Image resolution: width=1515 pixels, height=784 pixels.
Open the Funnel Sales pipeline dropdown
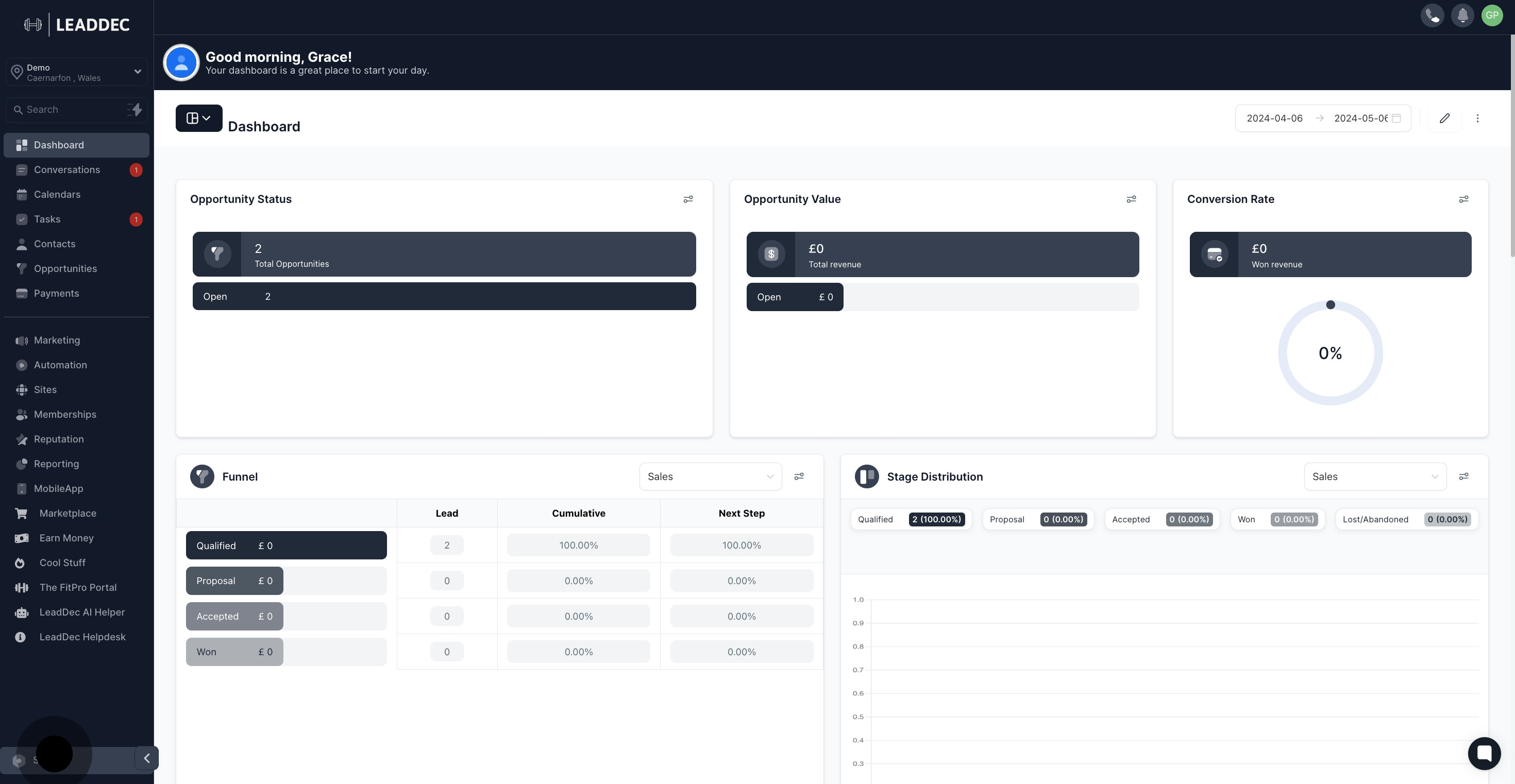710,476
